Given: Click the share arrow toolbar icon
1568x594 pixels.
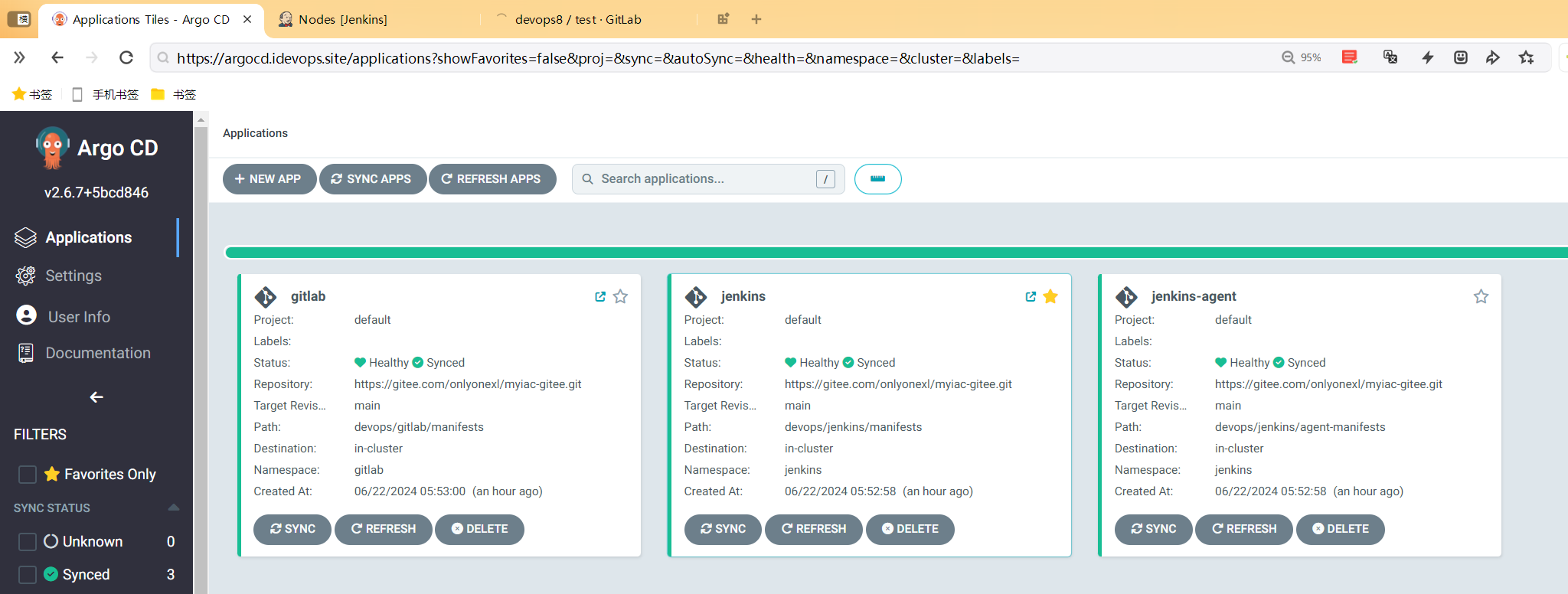Looking at the screenshot, I should [1493, 57].
